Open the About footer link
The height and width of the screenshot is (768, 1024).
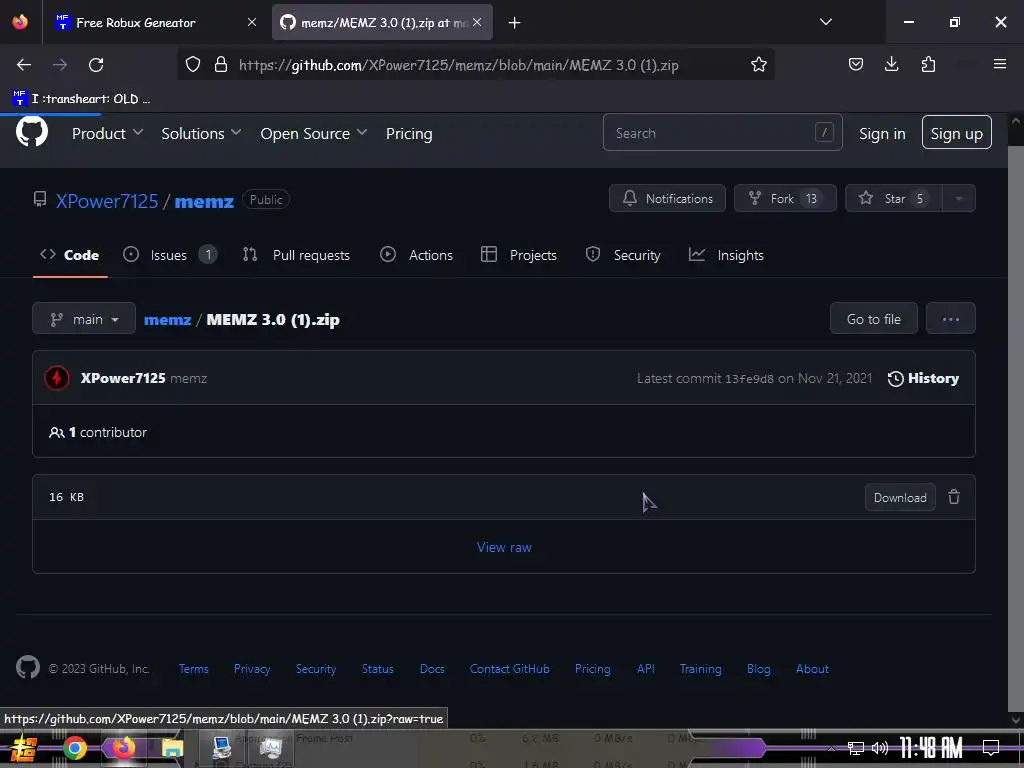(x=812, y=669)
